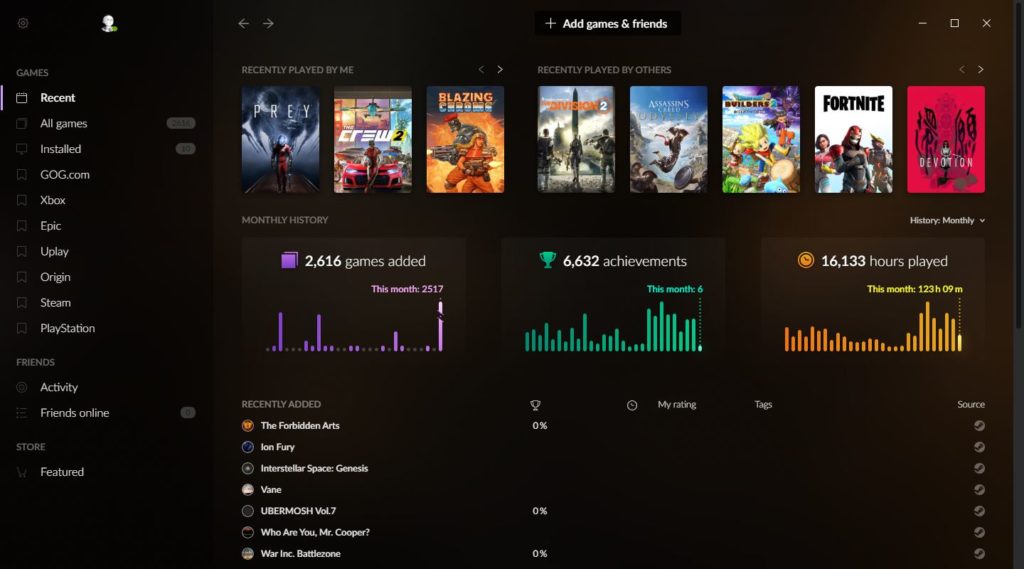Screen dimensions: 1024x569
Task: Click the play time clock column icon
Action: [x=632, y=405]
